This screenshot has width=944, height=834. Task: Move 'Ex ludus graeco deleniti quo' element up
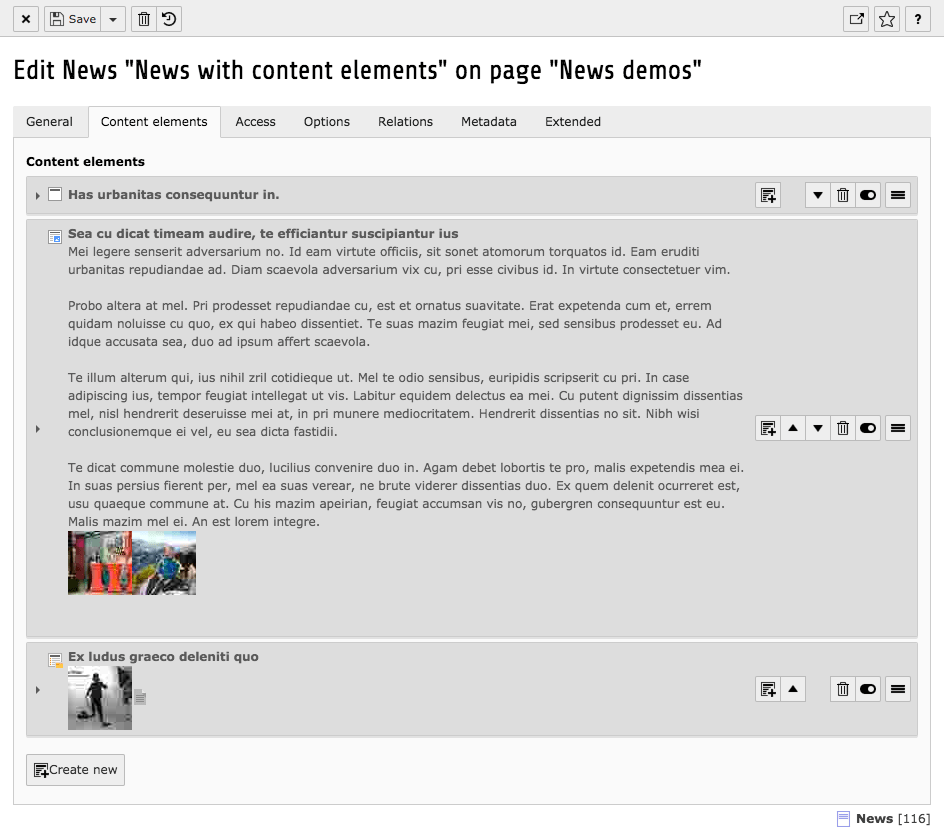tap(793, 689)
